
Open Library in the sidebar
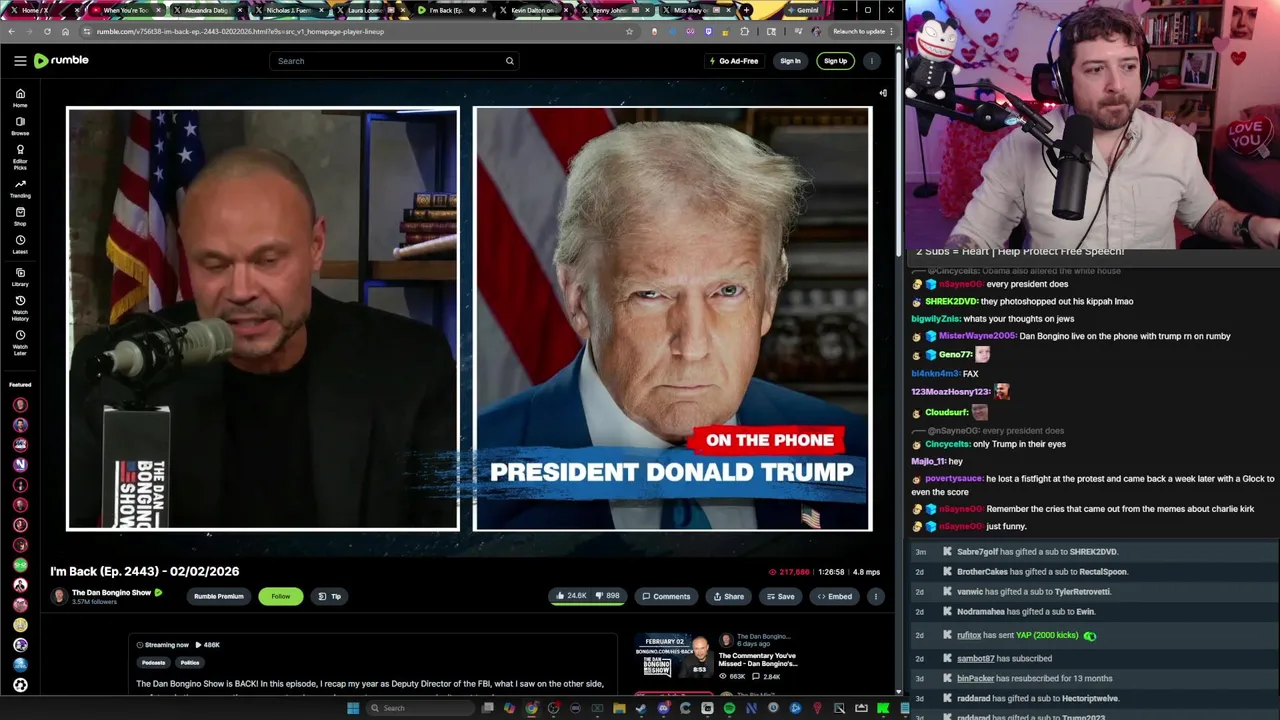[20, 277]
